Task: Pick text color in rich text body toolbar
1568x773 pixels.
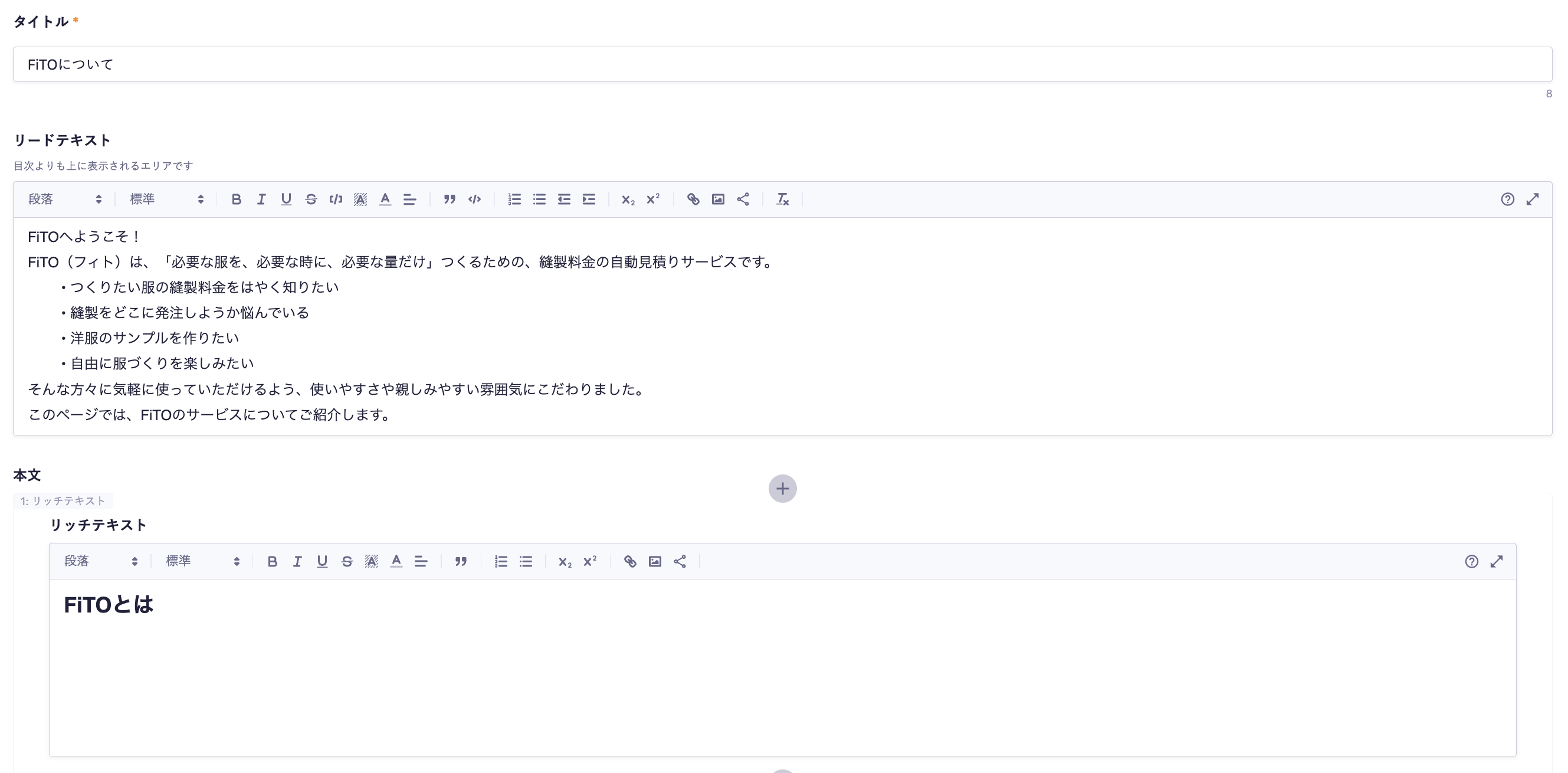Action: coord(396,561)
